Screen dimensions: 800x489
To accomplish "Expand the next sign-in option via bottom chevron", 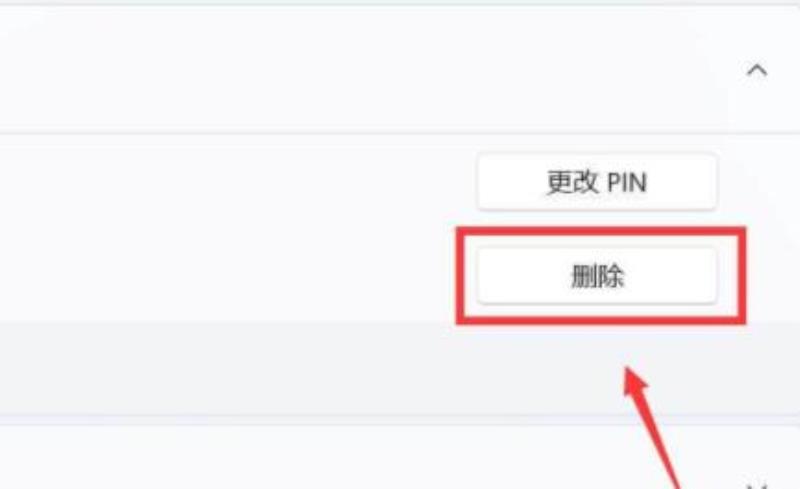I will (757, 485).
